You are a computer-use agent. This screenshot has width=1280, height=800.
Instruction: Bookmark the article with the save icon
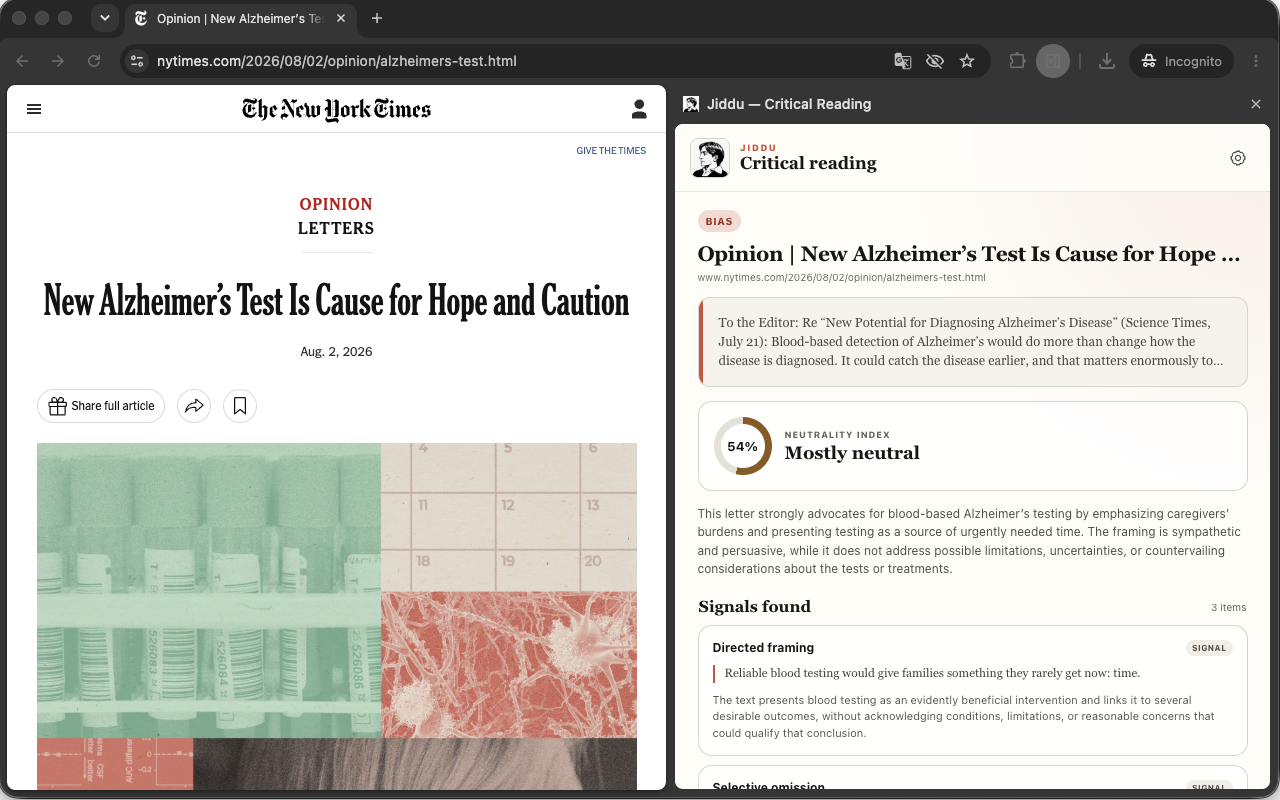click(x=240, y=406)
